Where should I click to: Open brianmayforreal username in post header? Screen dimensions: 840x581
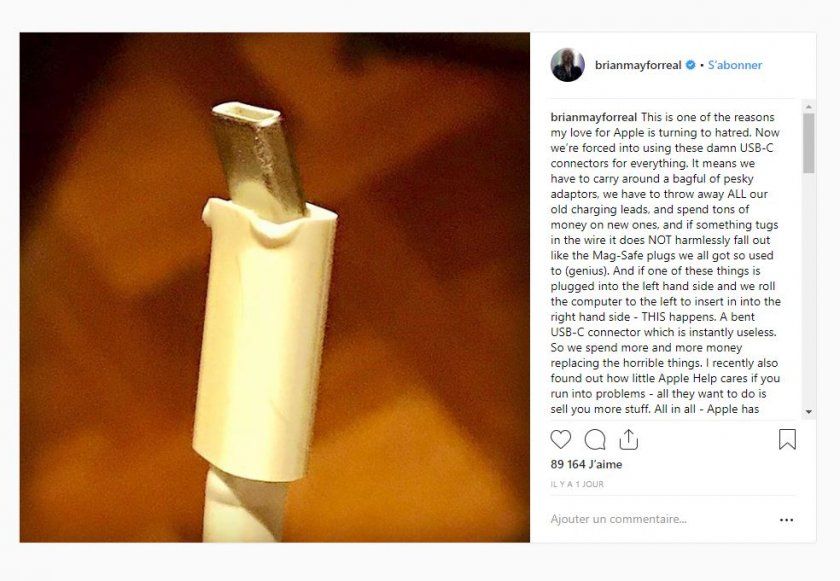click(638, 65)
